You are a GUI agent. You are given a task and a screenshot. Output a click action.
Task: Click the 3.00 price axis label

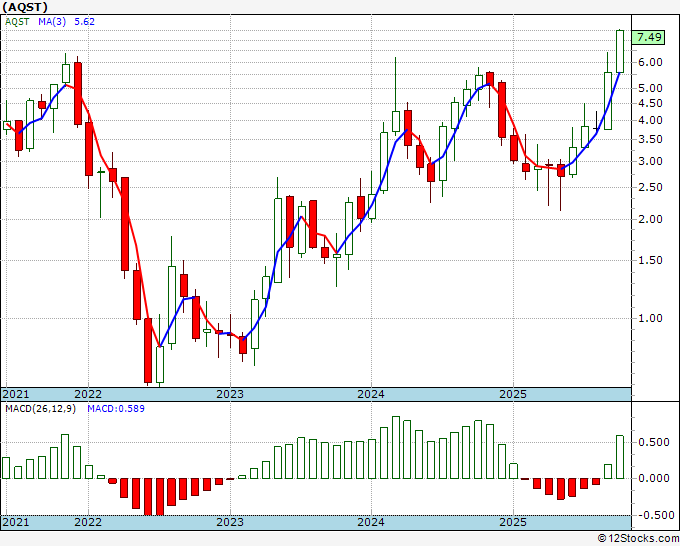(650, 161)
